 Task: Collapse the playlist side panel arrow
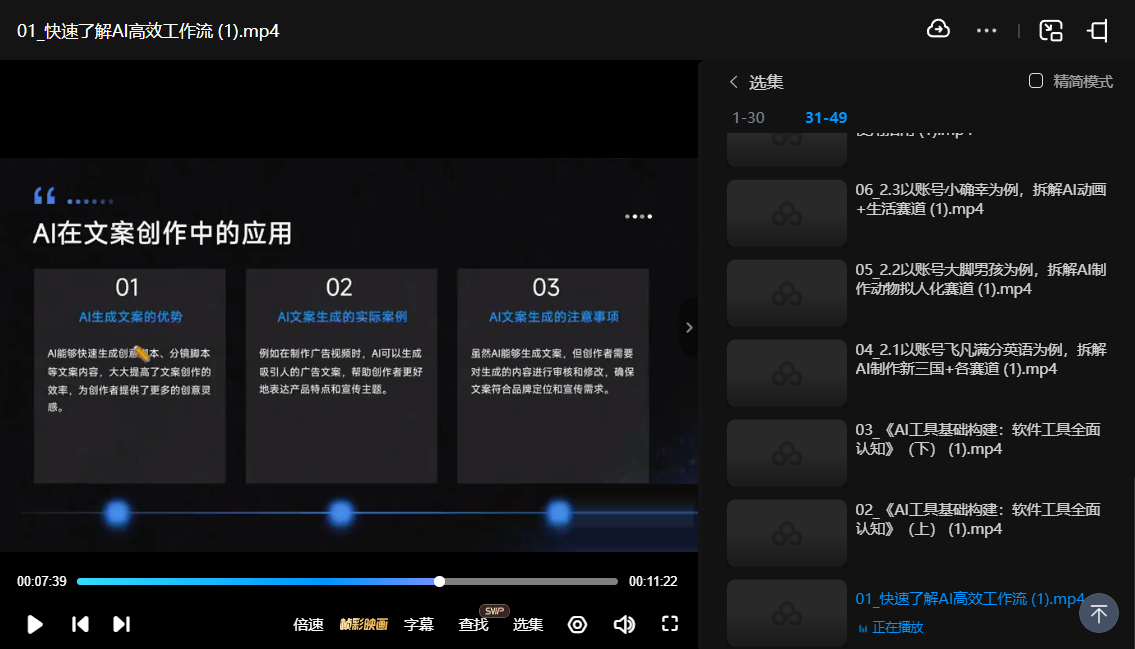click(688, 327)
